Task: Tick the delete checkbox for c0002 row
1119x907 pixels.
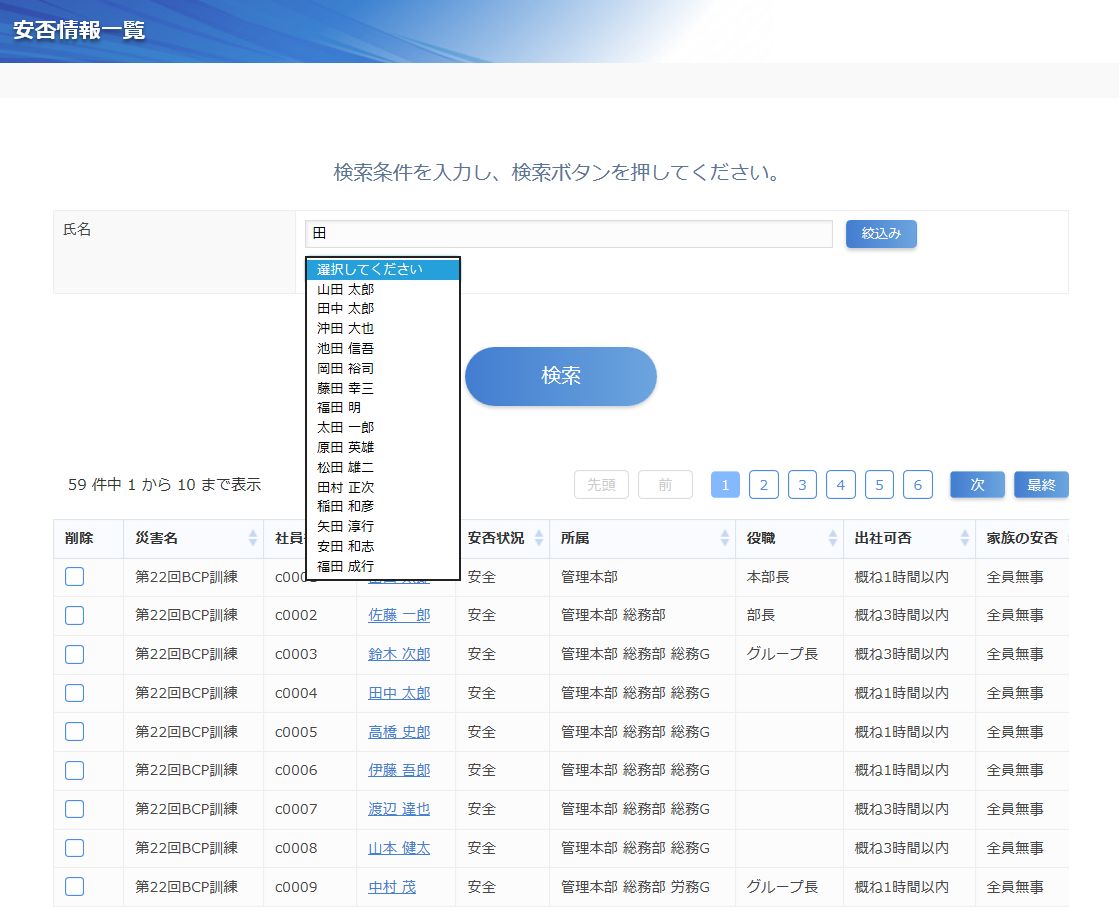Action: pos(75,615)
